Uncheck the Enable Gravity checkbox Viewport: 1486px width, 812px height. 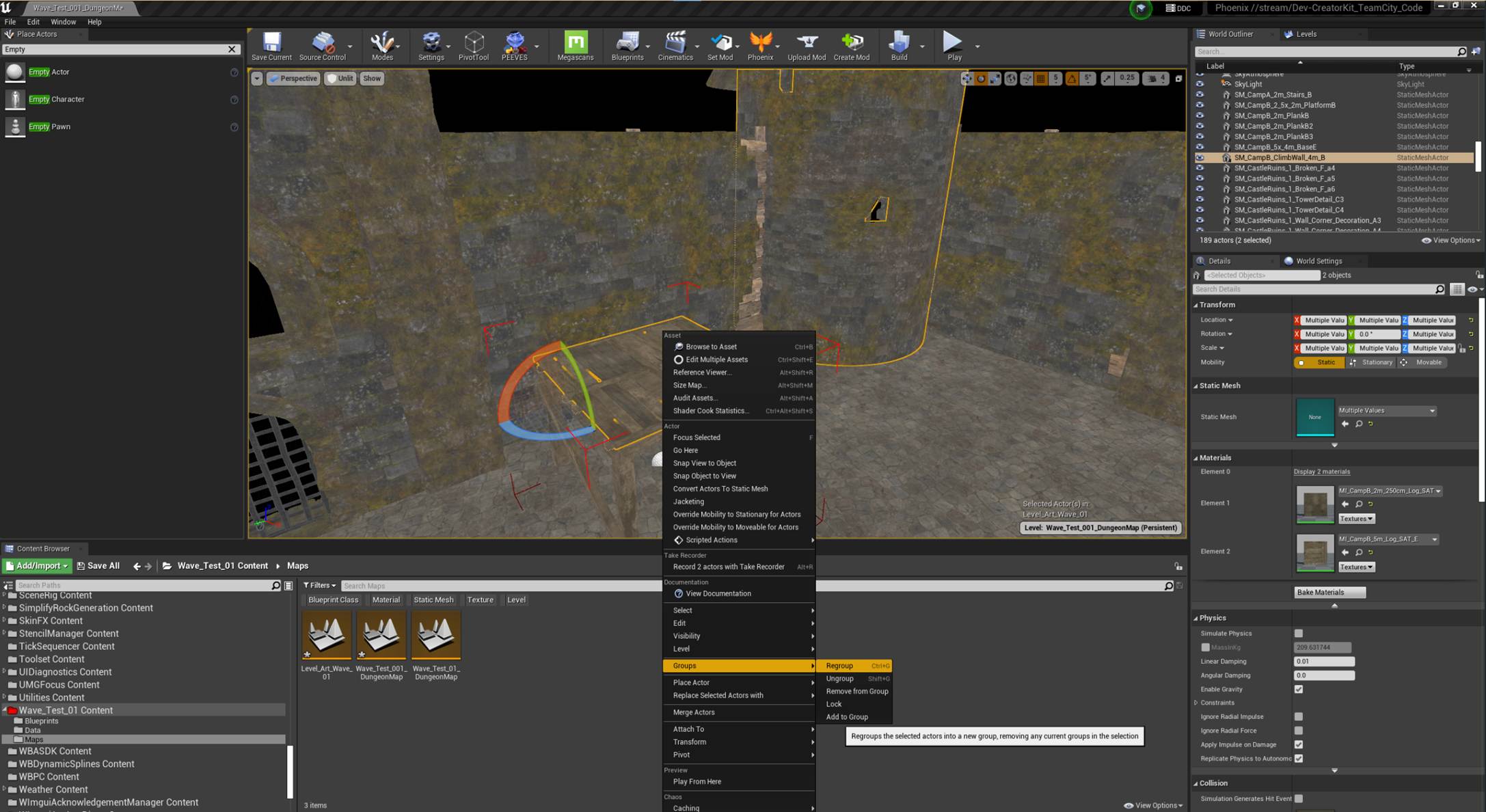[x=1298, y=689]
